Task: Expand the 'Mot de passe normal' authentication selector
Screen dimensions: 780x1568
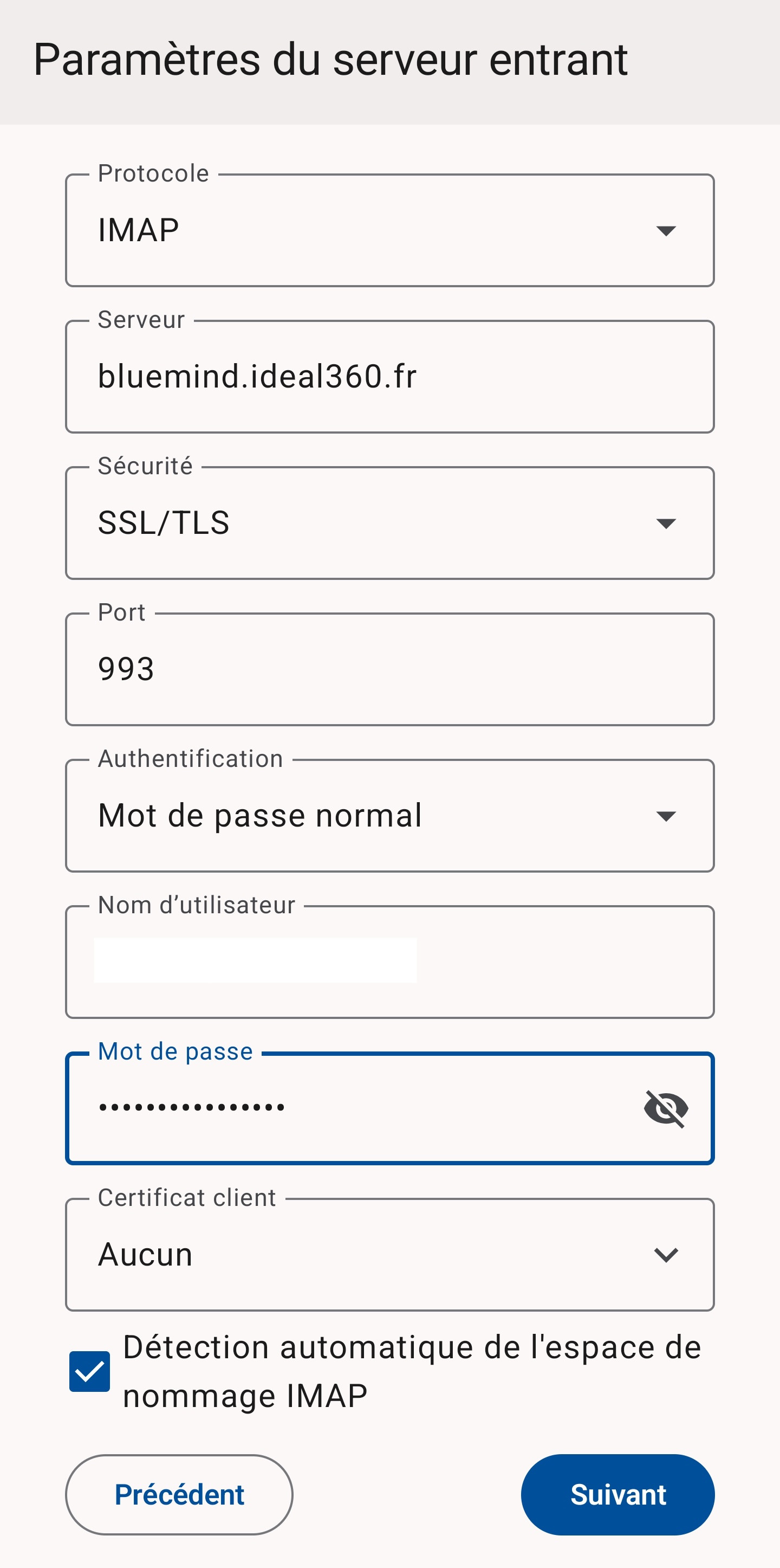Action: [365, 816]
